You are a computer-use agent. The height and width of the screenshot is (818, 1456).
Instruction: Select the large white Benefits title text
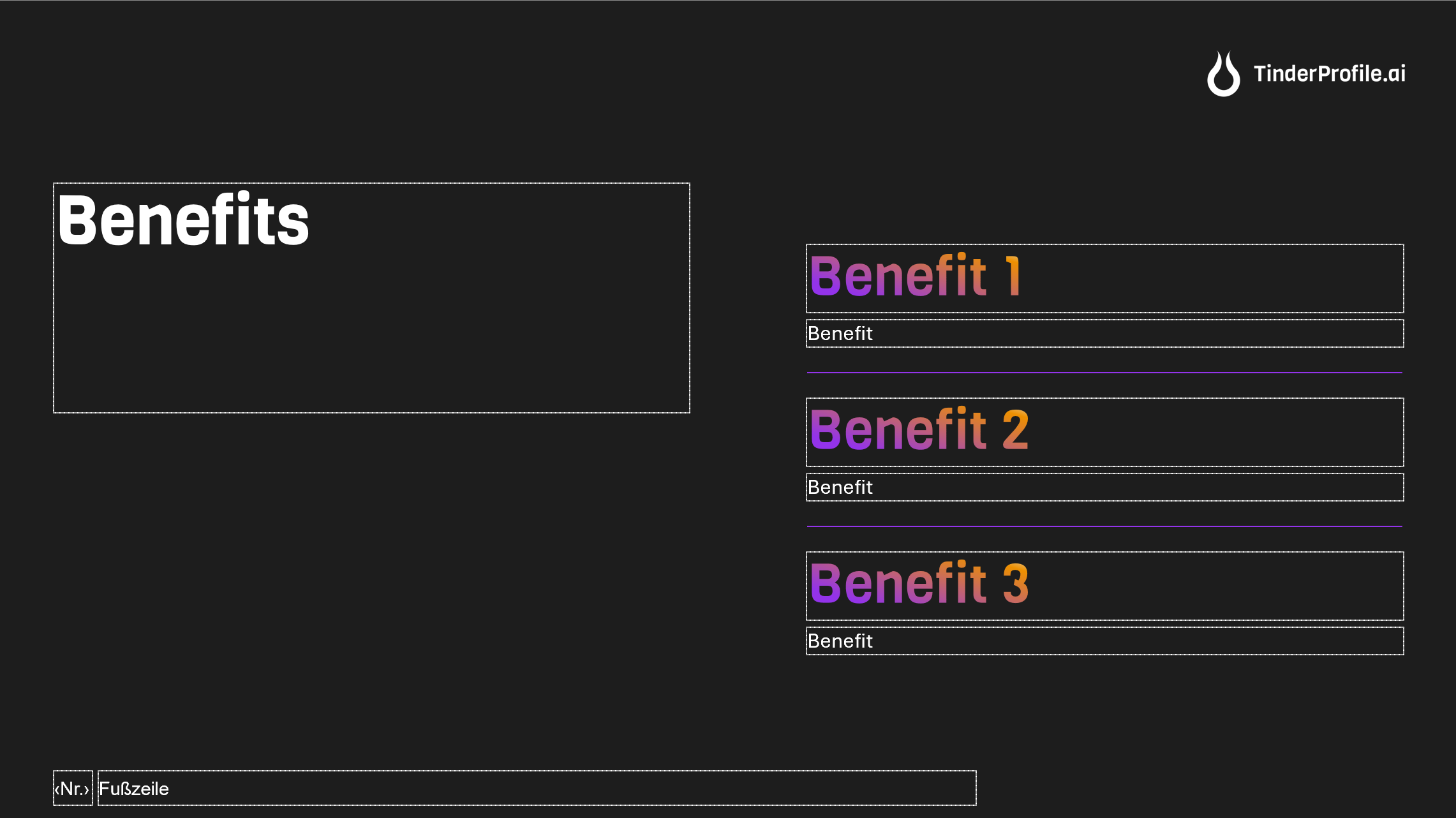(x=183, y=220)
